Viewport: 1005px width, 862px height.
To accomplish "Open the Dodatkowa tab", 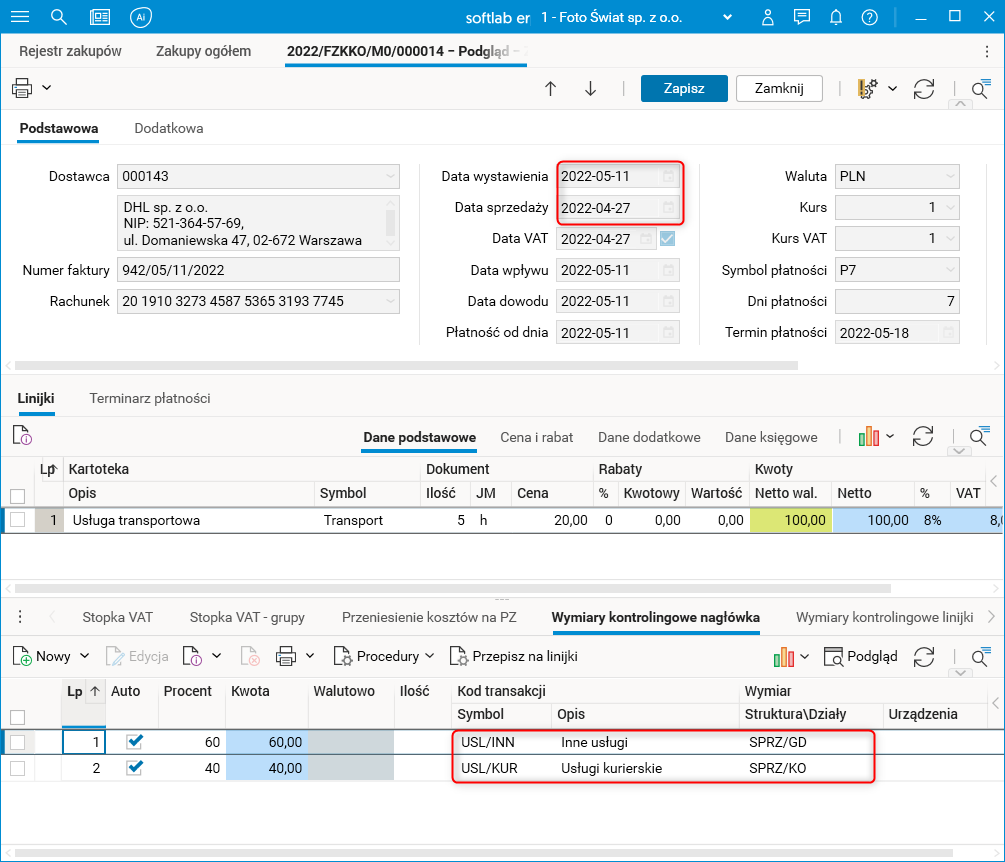I will [169, 128].
